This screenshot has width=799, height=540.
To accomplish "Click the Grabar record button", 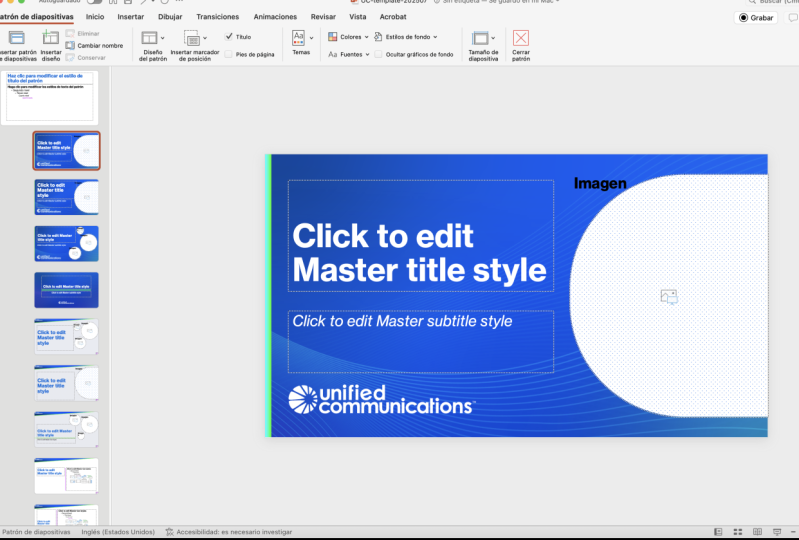I will [756, 18].
